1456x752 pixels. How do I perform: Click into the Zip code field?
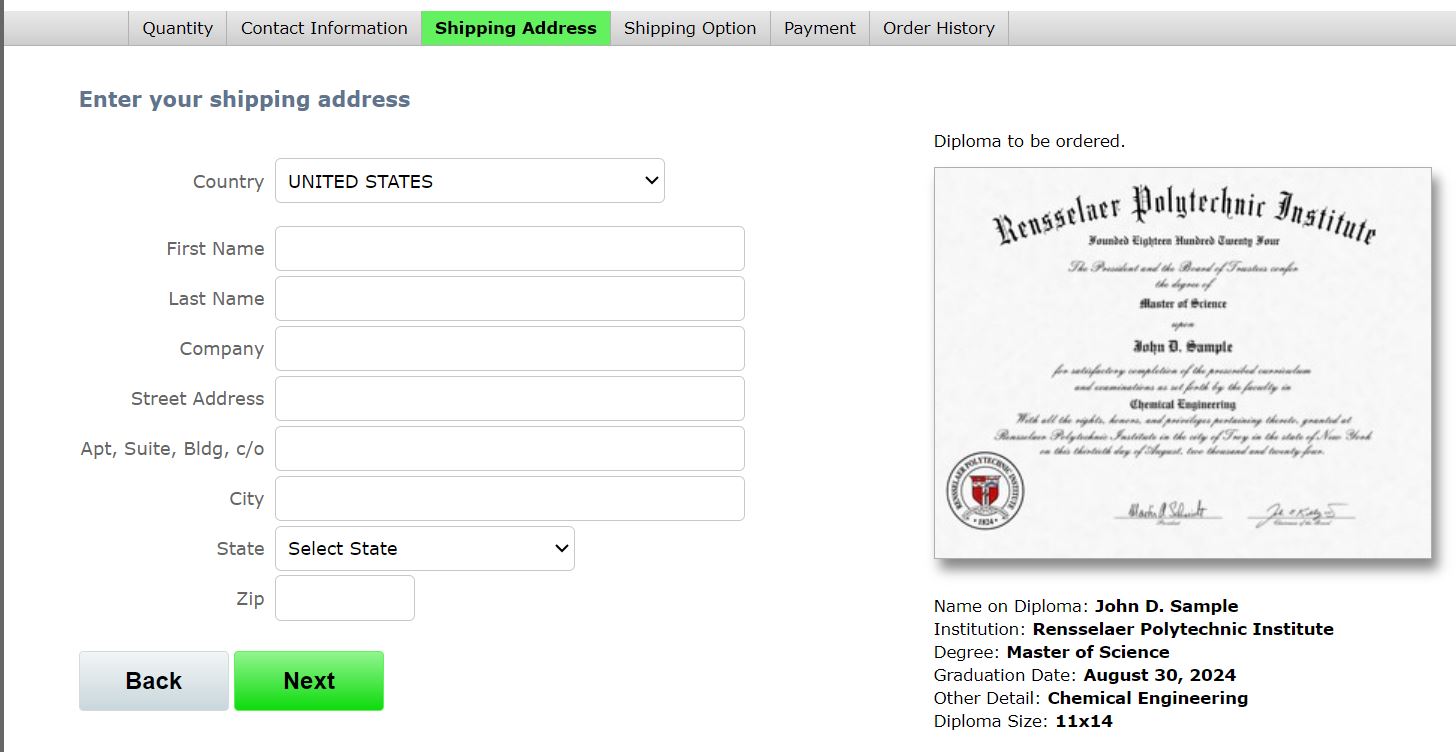coord(345,598)
